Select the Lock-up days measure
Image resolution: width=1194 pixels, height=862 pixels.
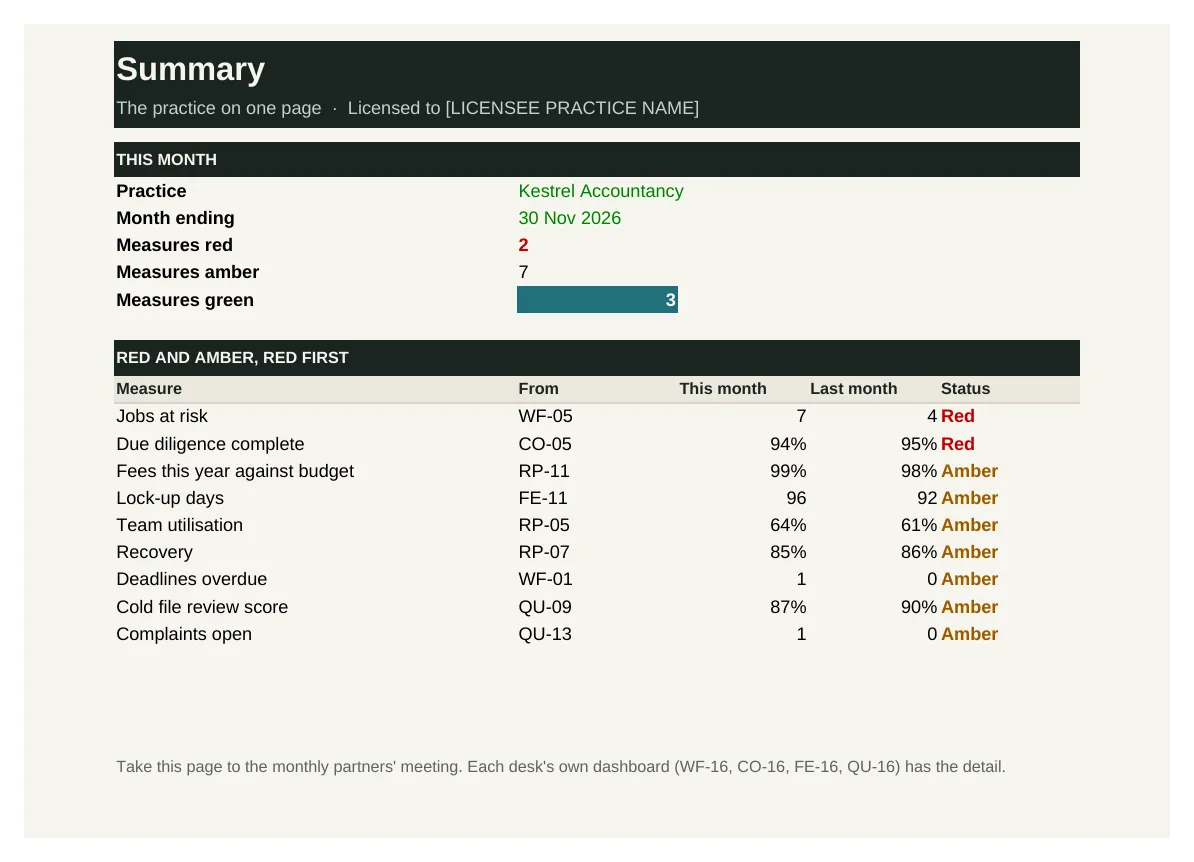pyautogui.click(x=170, y=498)
